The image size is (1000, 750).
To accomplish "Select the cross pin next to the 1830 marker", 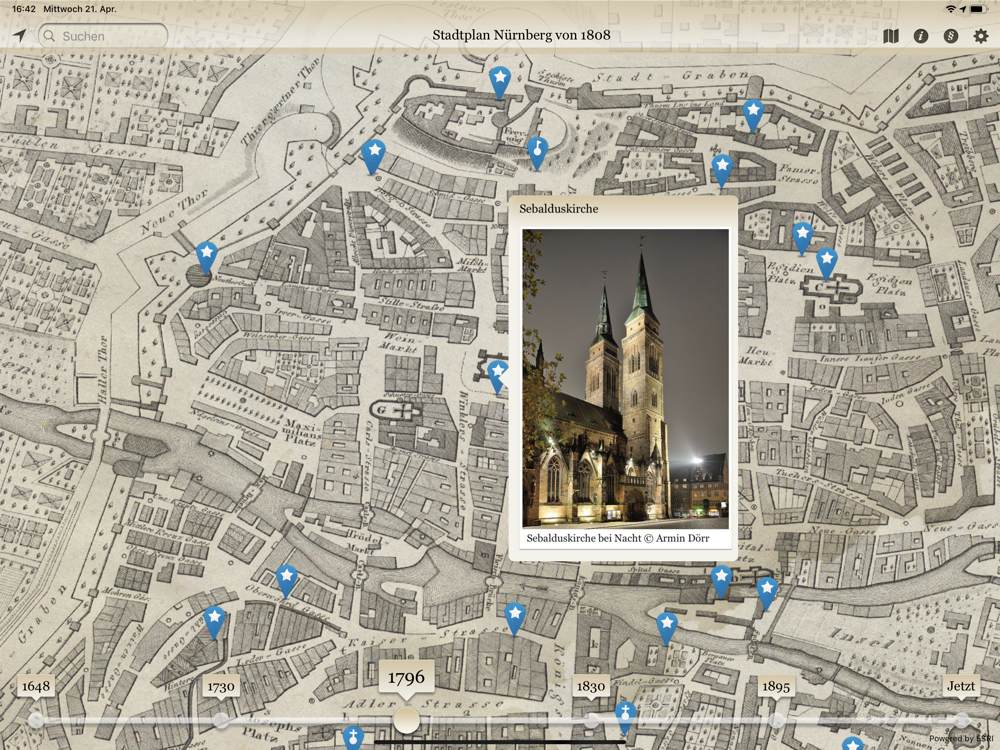I will [x=626, y=716].
